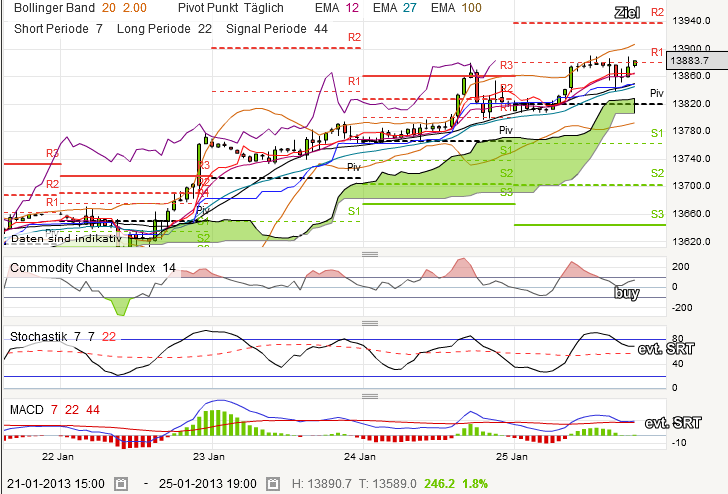Click the -10 value on MACD axis
Viewport: 728px width, 494px height.
point(679,442)
